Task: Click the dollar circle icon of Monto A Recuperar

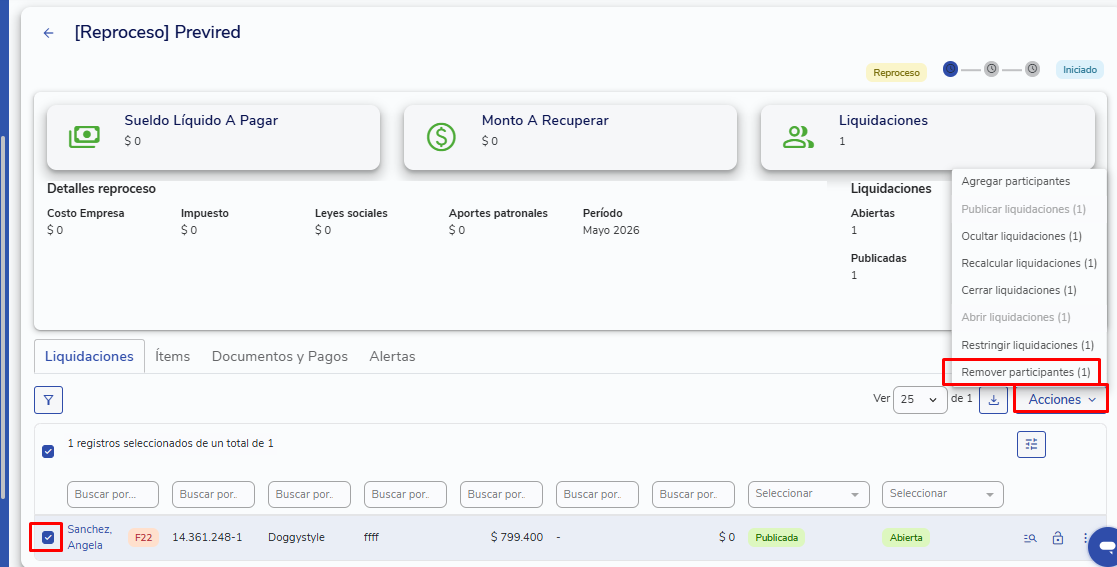Action: click(x=441, y=137)
